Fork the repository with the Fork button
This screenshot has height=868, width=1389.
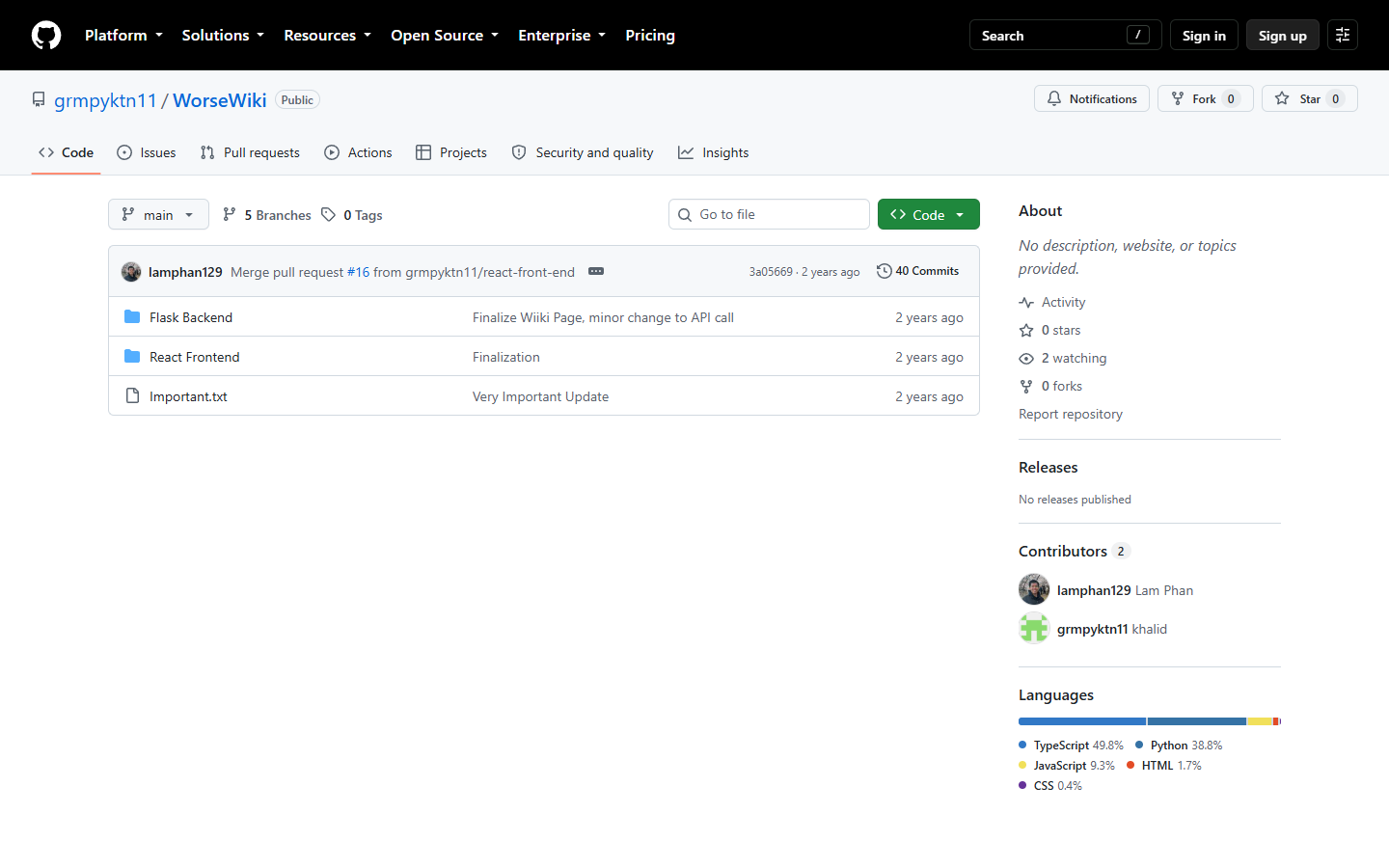[x=1206, y=98]
